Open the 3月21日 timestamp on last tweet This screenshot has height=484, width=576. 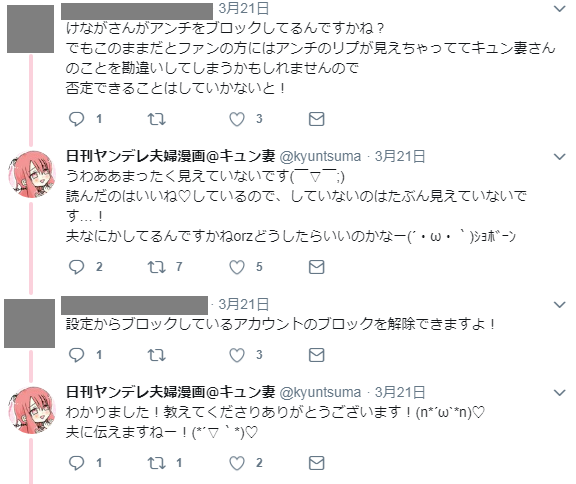point(400,392)
